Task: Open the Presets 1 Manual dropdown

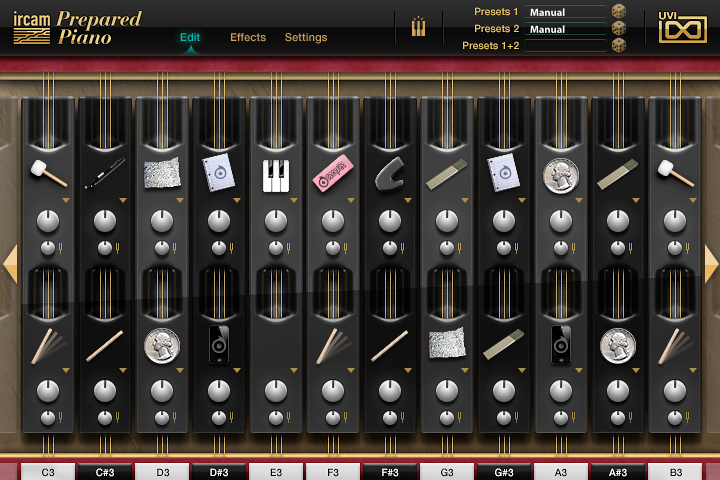Action: coord(565,12)
